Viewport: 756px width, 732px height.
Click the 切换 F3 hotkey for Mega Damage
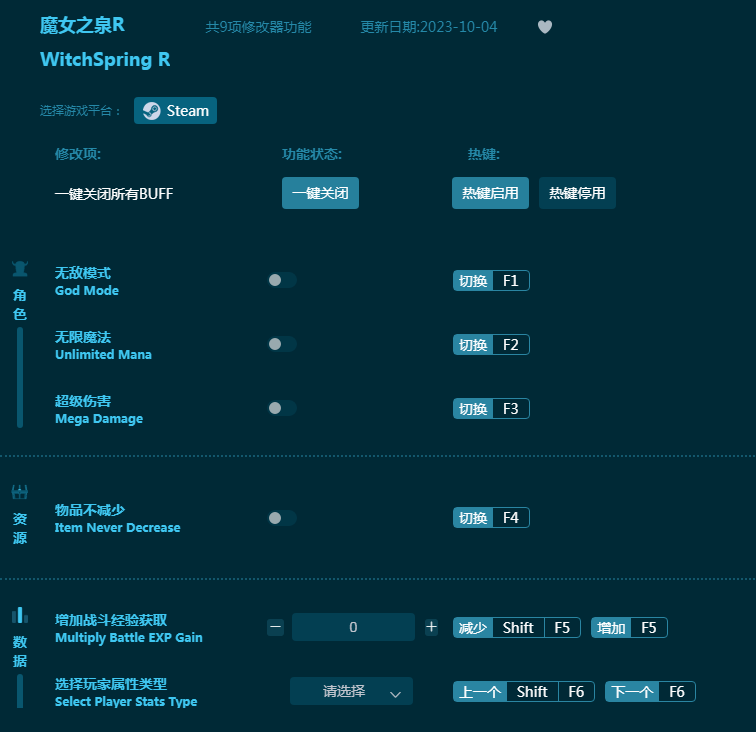(491, 409)
